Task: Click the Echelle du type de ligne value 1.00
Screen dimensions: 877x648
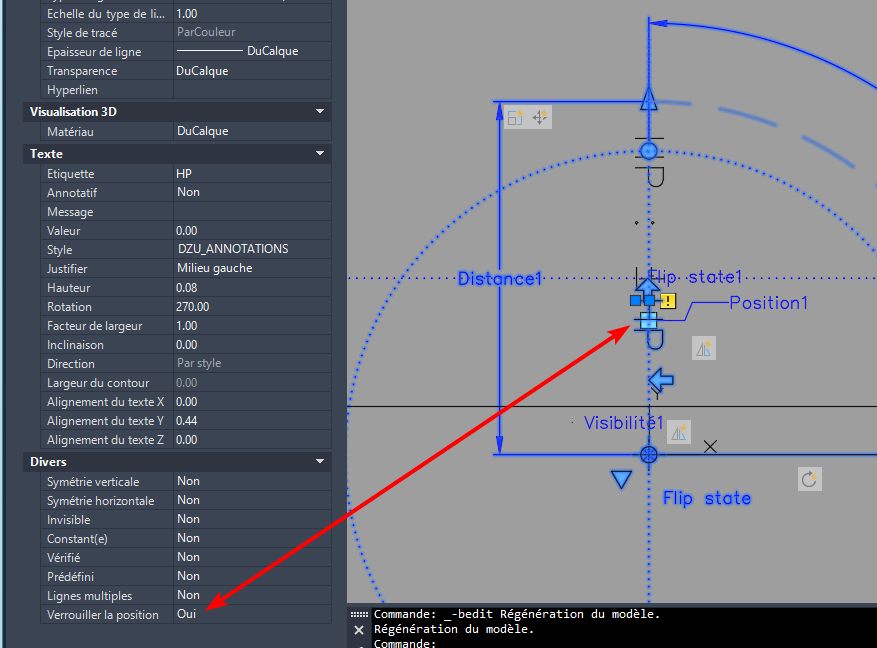Action: [252, 14]
